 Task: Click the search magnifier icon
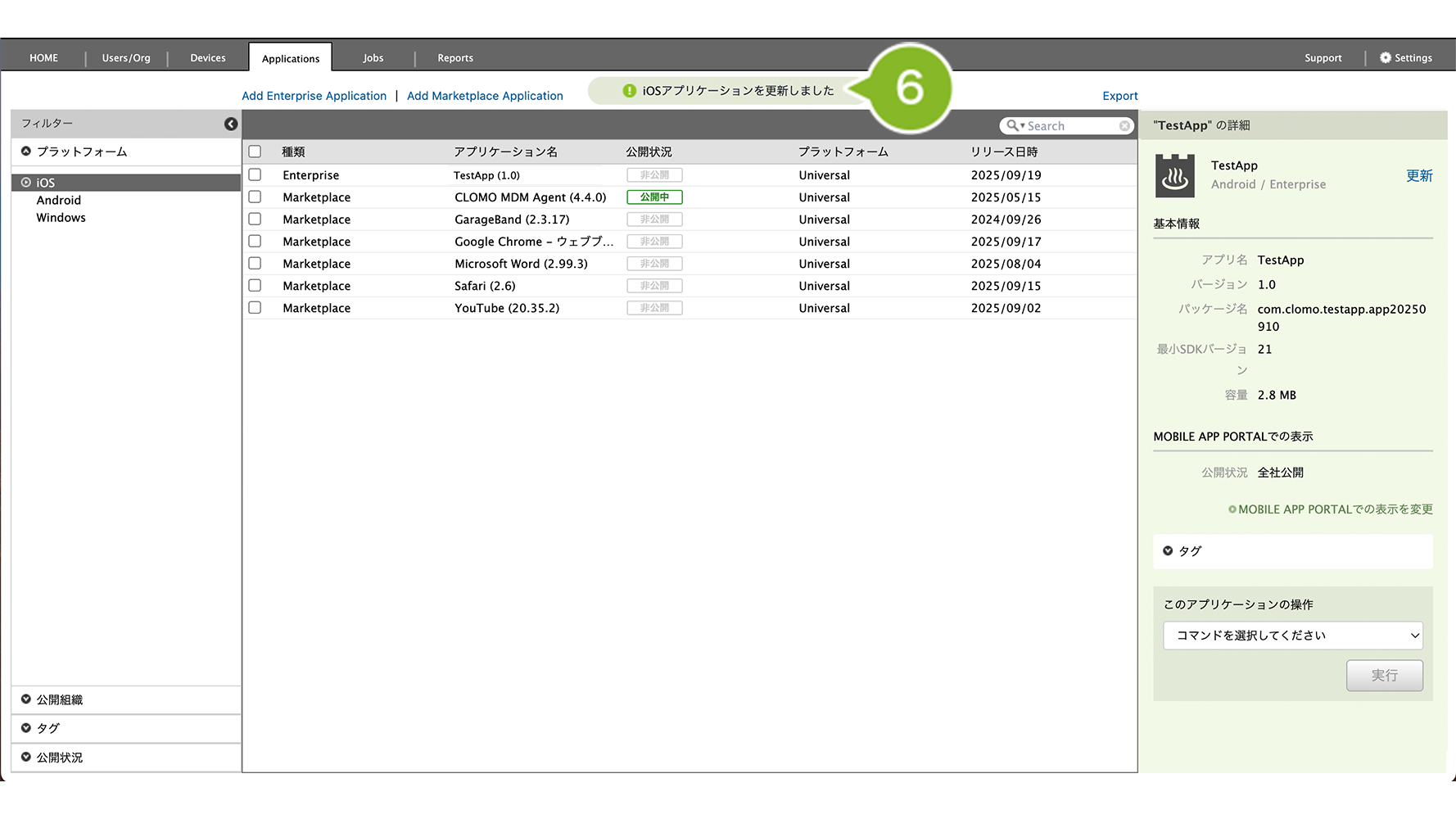tap(1014, 126)
